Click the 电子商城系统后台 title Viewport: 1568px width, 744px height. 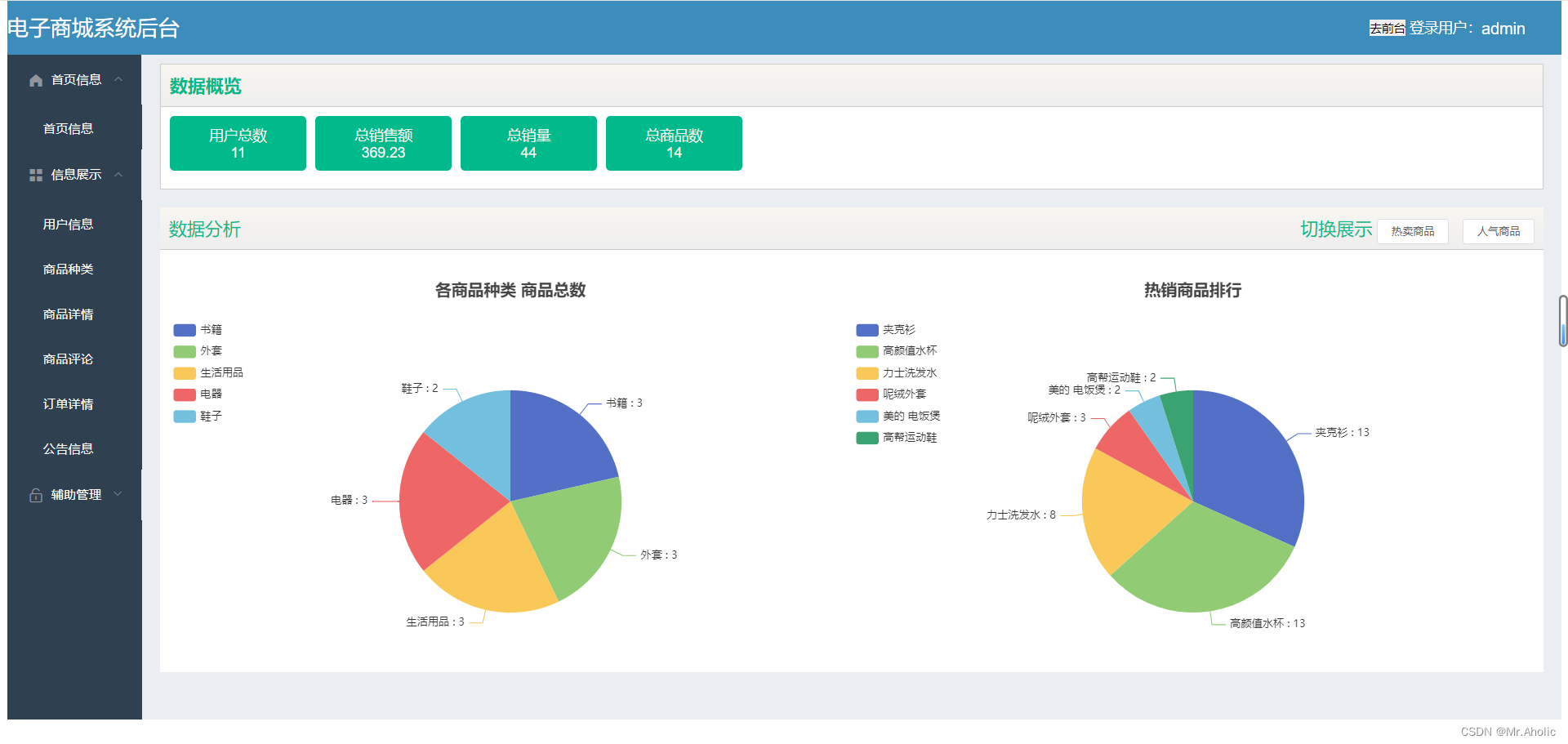click(93, 29)
